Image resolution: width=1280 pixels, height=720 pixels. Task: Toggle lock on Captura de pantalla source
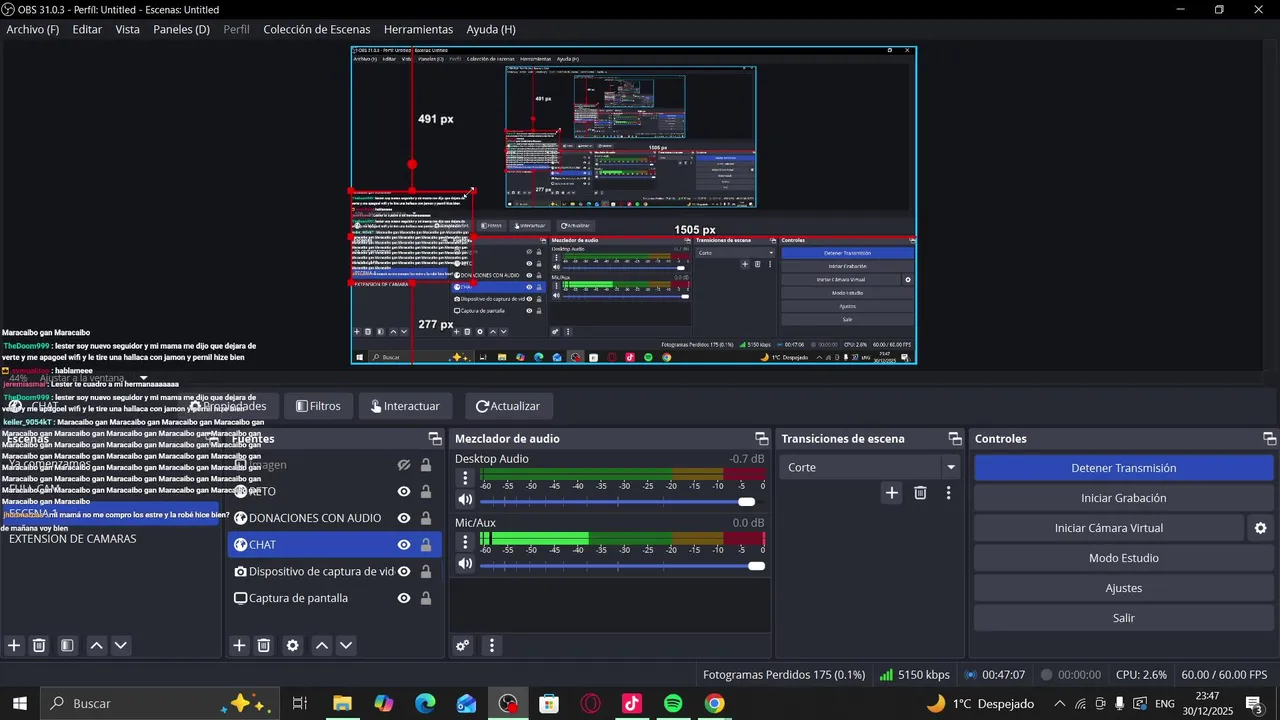click(426, 598)
